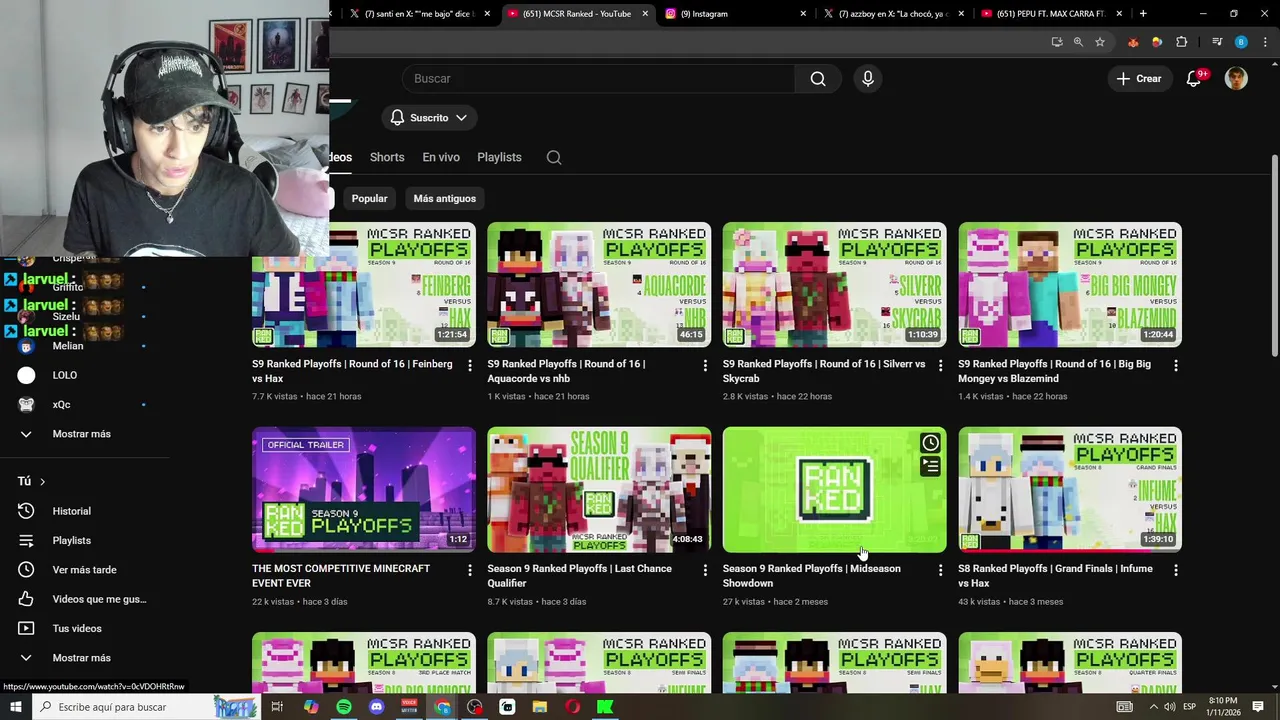Open options menu for Most Competitive Minecraft Event

coord(470,570)
